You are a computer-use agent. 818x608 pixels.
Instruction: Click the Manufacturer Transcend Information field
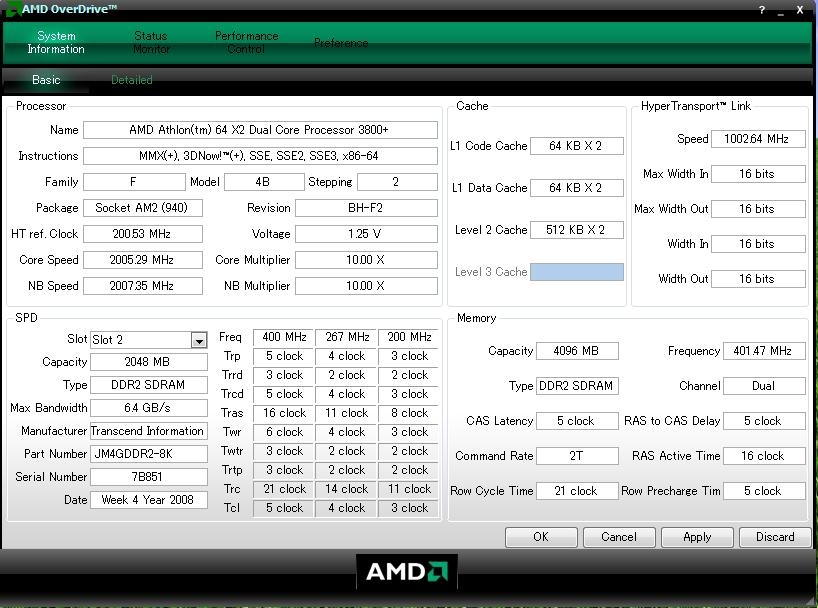(149, 431)
